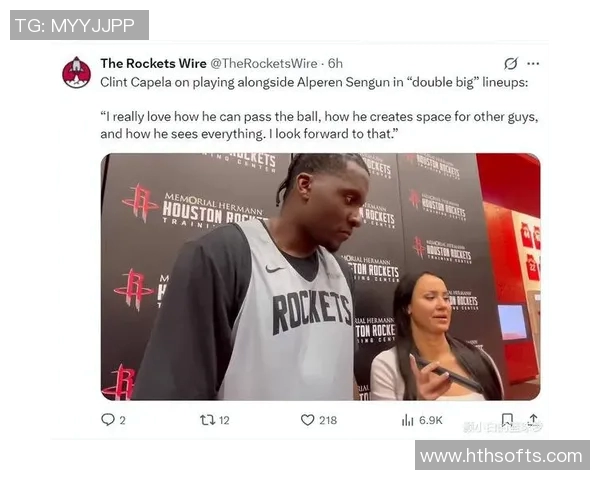The width and height of the screenshot is (600, 480).
Task: Click the quoted text about passing the ball
Action: [x=319, y=125]
